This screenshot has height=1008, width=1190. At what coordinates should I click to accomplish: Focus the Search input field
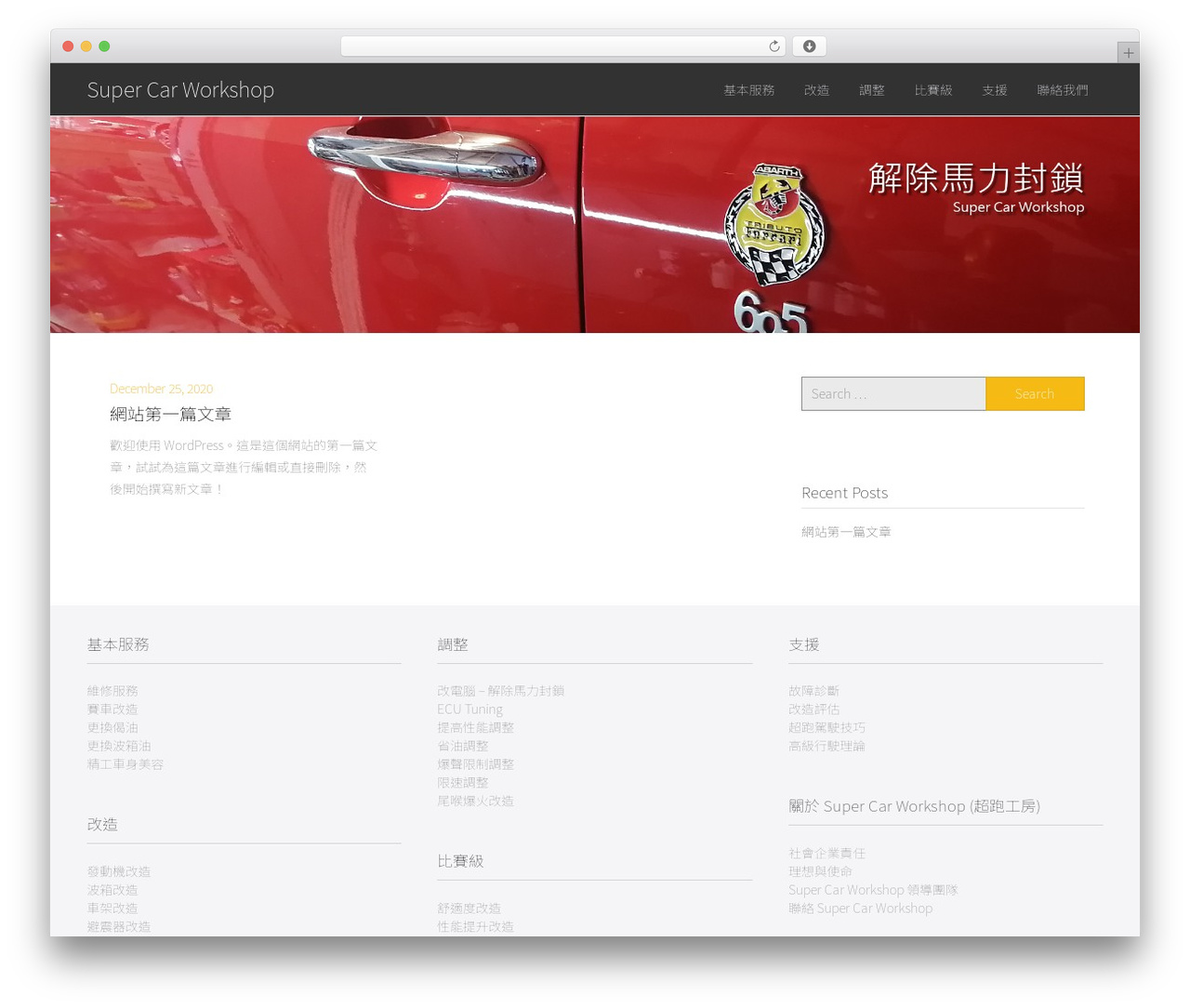(893, 393)
